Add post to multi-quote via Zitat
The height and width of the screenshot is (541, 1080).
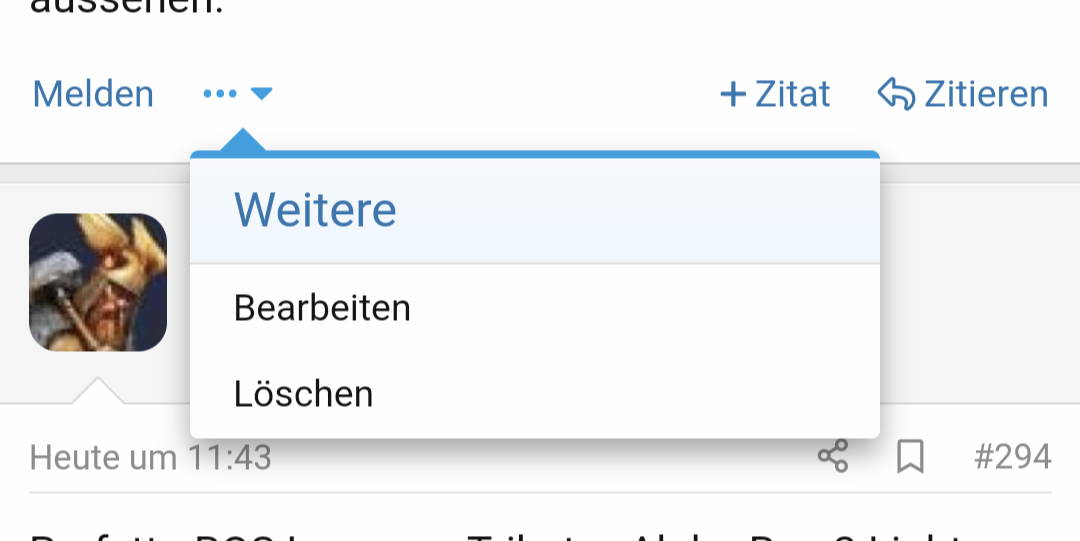coord(792,94)
